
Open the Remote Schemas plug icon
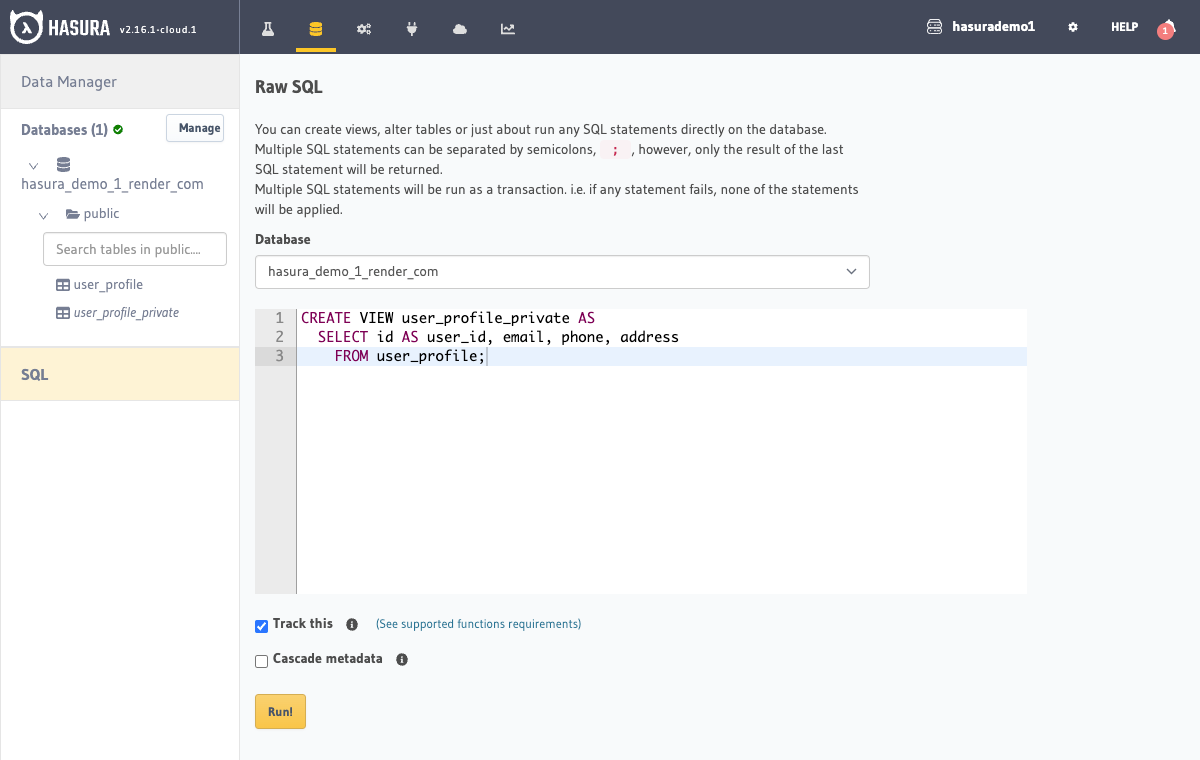pos(412,29)
